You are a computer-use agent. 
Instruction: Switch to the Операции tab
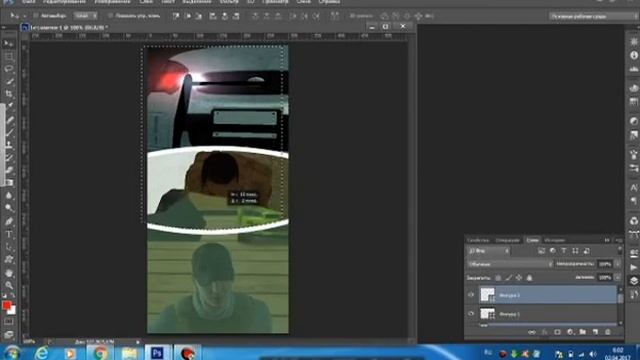[507, 240]
